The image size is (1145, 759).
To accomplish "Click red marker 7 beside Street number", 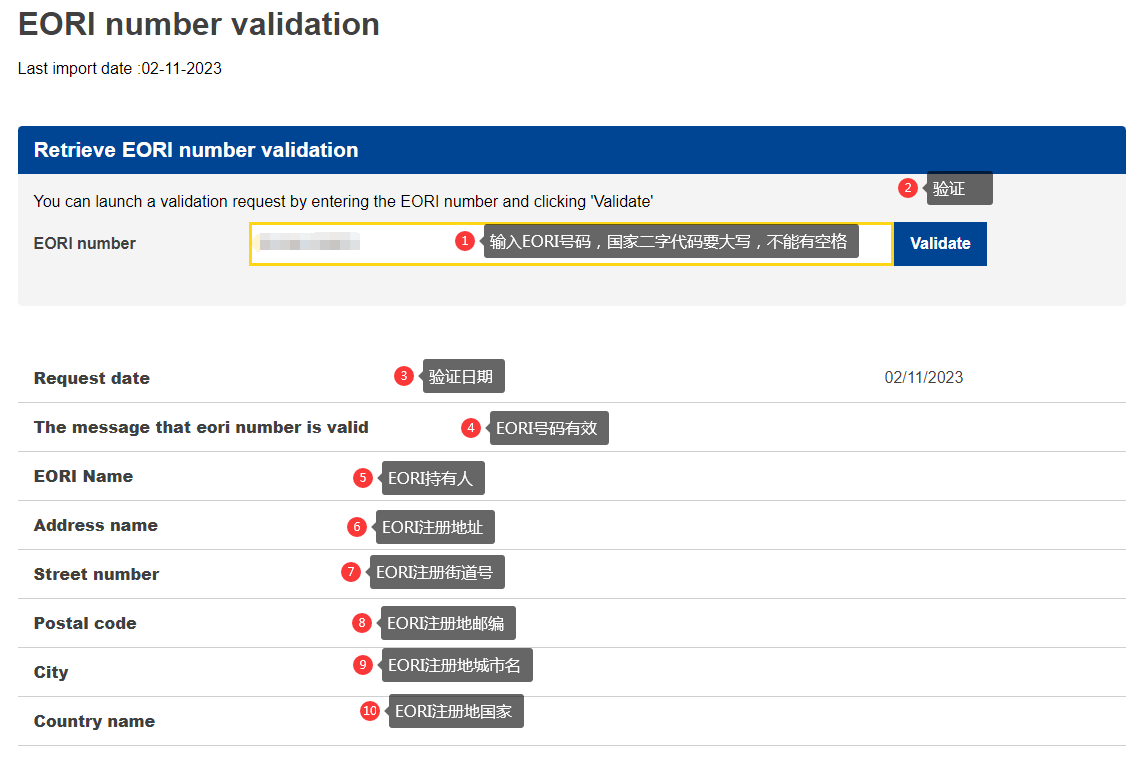I will pyautogui.click(x=350, y=572).
